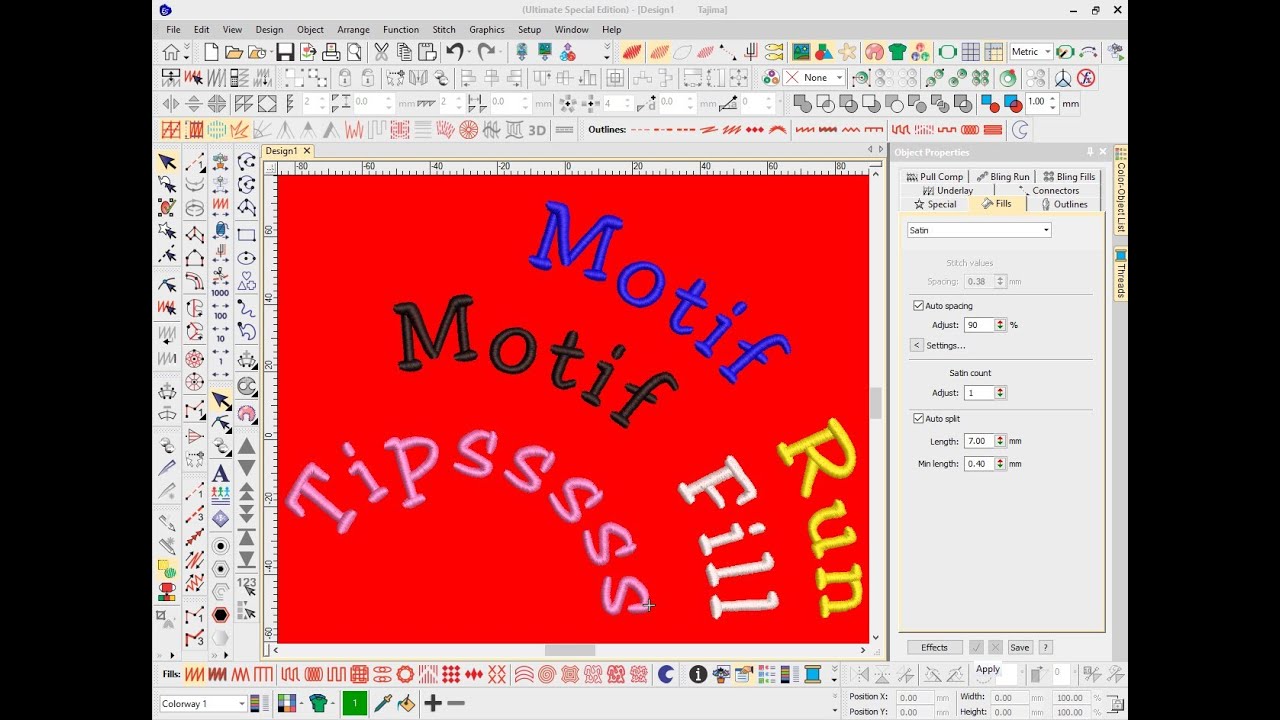Open the Stitch menu
The image size is (1280, 720).
(x=444, y=30)
